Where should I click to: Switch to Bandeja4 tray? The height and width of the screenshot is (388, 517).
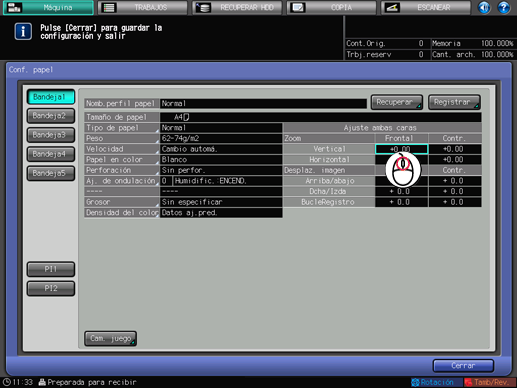pos(51,154)
